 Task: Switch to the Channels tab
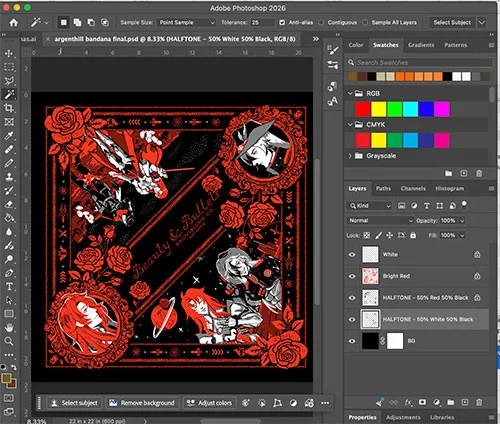pos(413,189)
